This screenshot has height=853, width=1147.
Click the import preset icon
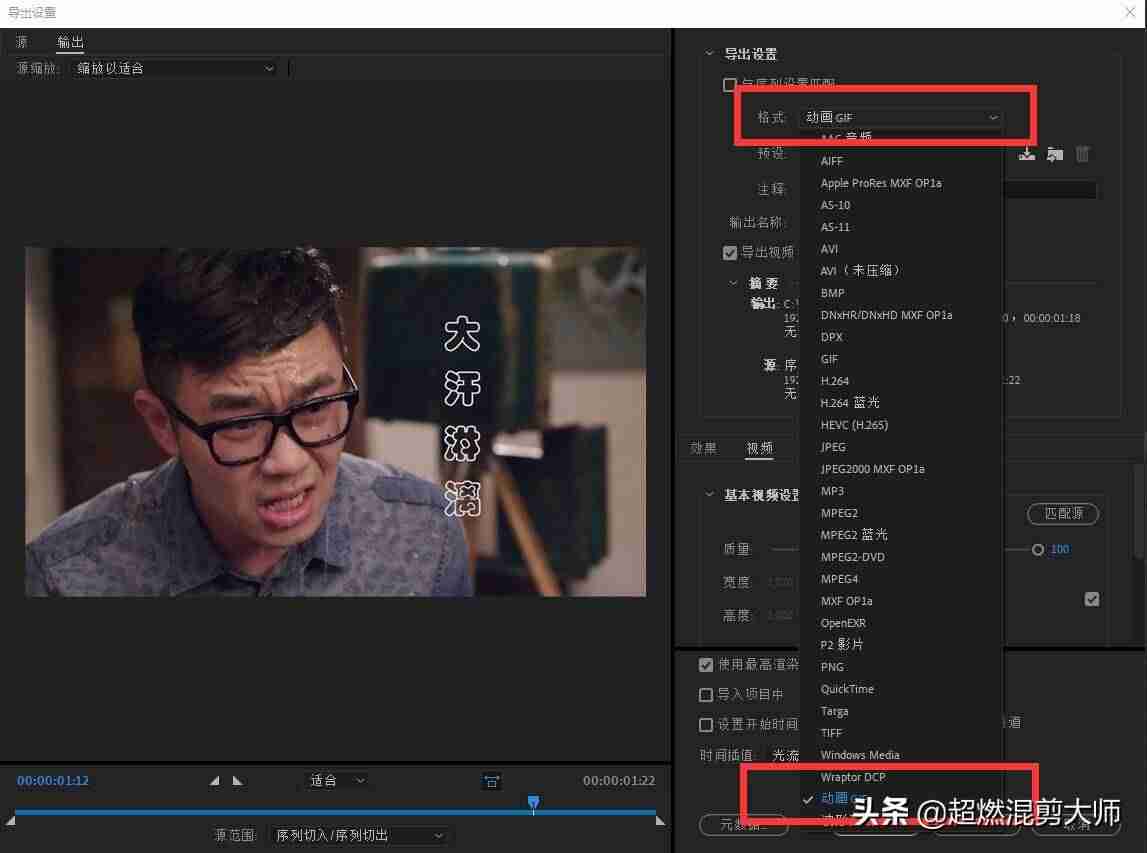1055,154
